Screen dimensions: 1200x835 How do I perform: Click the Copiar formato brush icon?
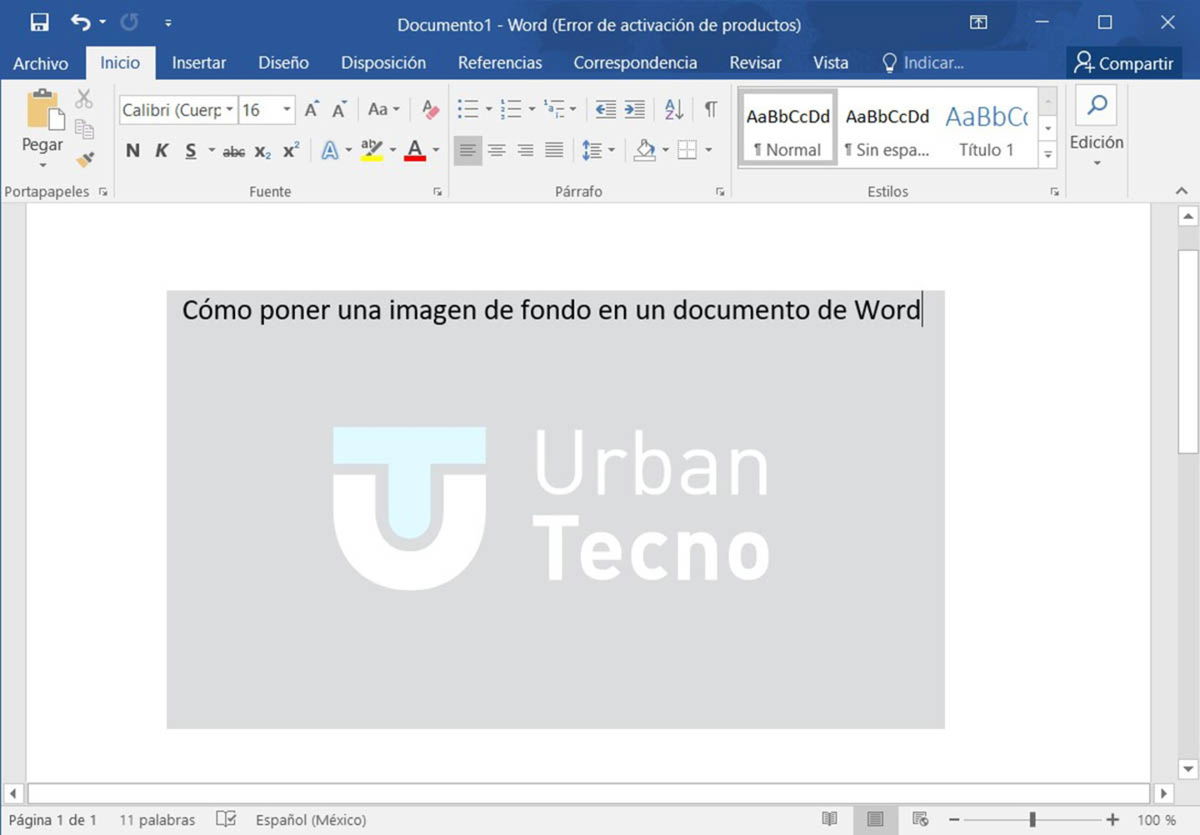pyautogui.click(x=86, y=158)
